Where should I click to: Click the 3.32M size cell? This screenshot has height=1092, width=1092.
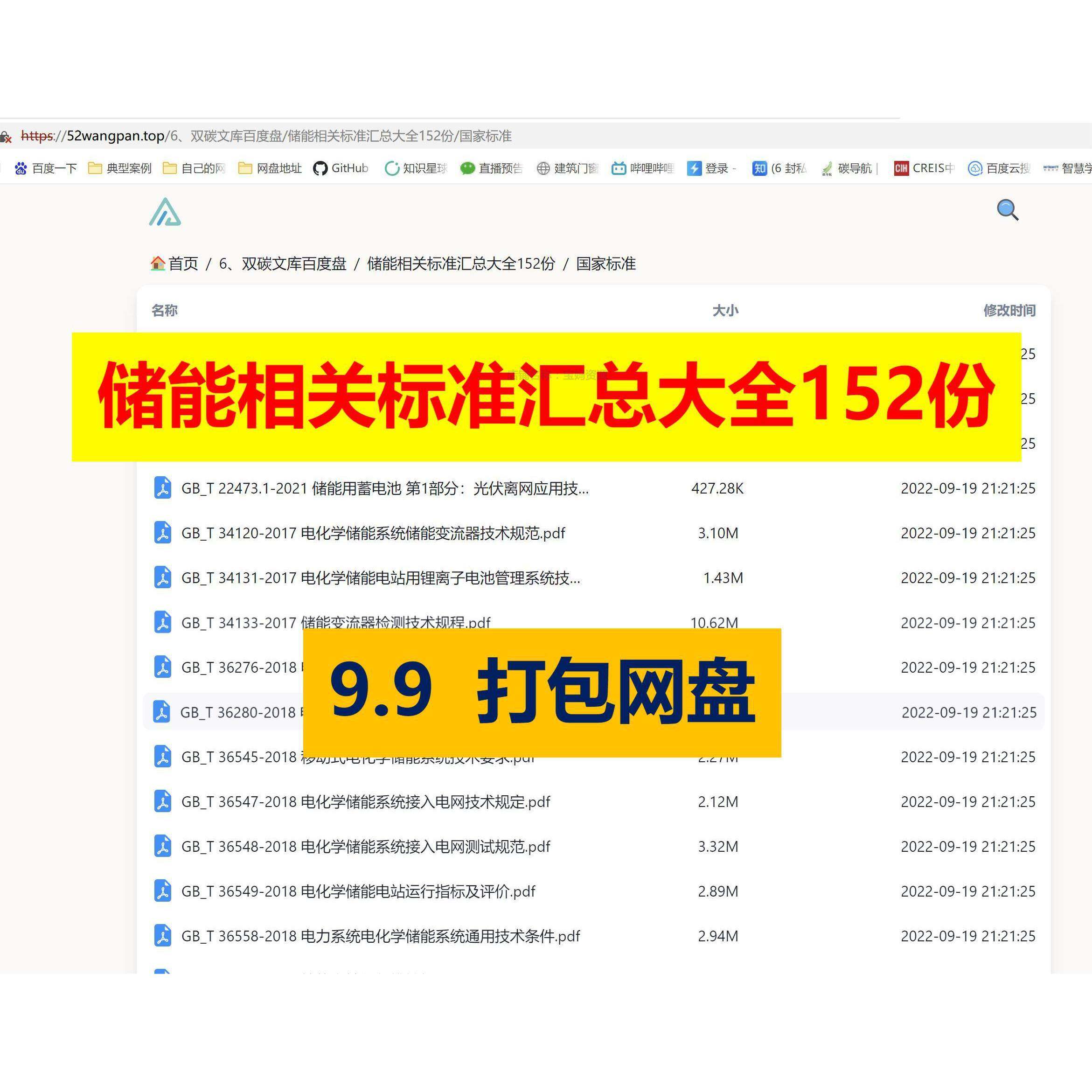[x=718, y=846]
